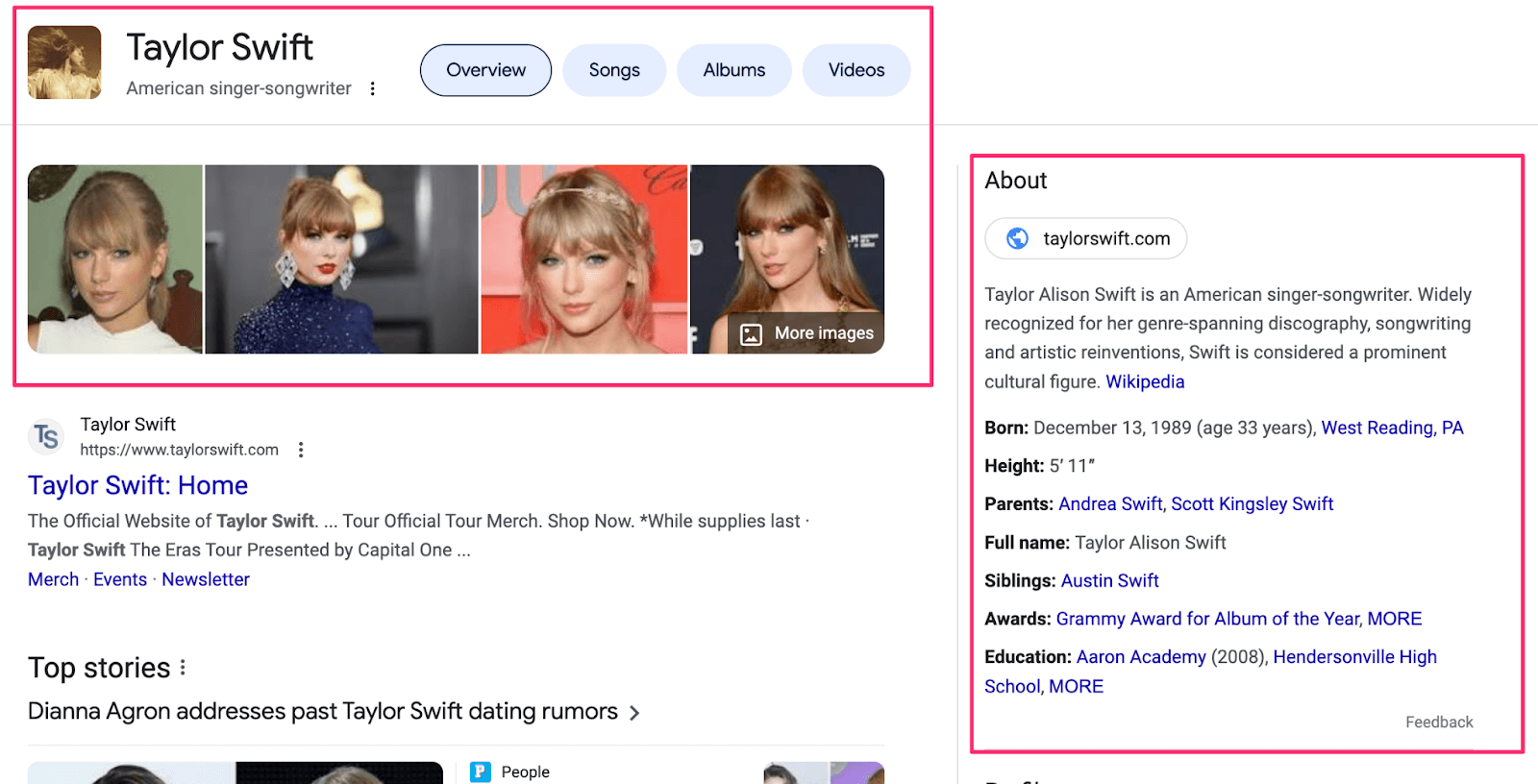Open the Taylor Swift: Home result

click(137, 485)
